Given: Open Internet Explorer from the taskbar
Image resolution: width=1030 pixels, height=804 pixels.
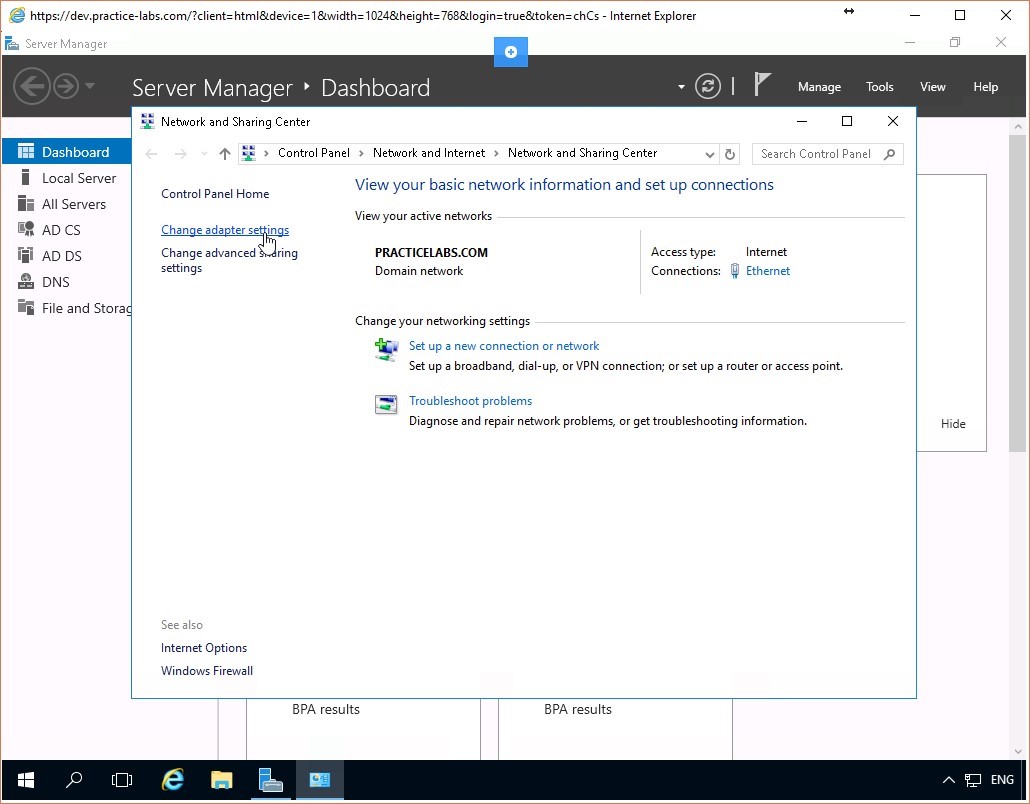Looking at the screenshot, I should pyautogui.click(x=173, y=780).
